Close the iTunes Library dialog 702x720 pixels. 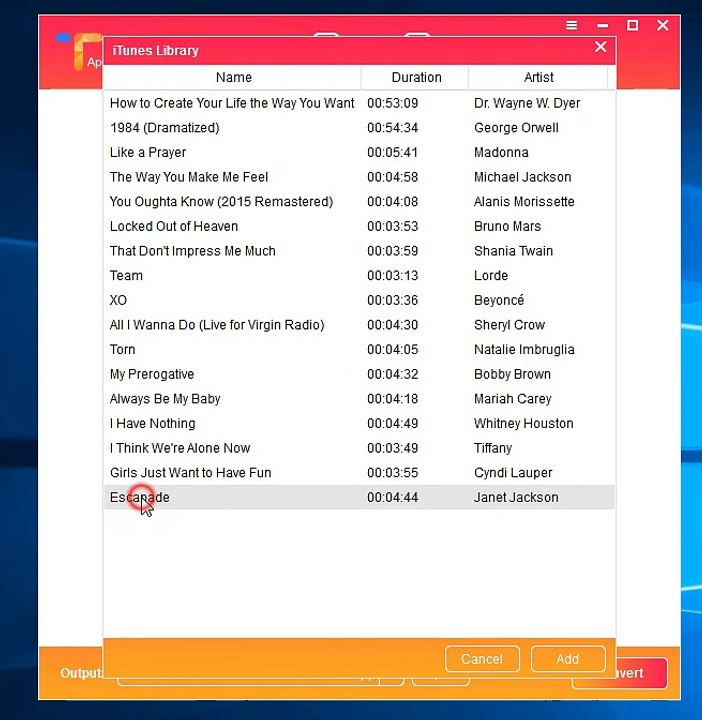tap(601, 47)
